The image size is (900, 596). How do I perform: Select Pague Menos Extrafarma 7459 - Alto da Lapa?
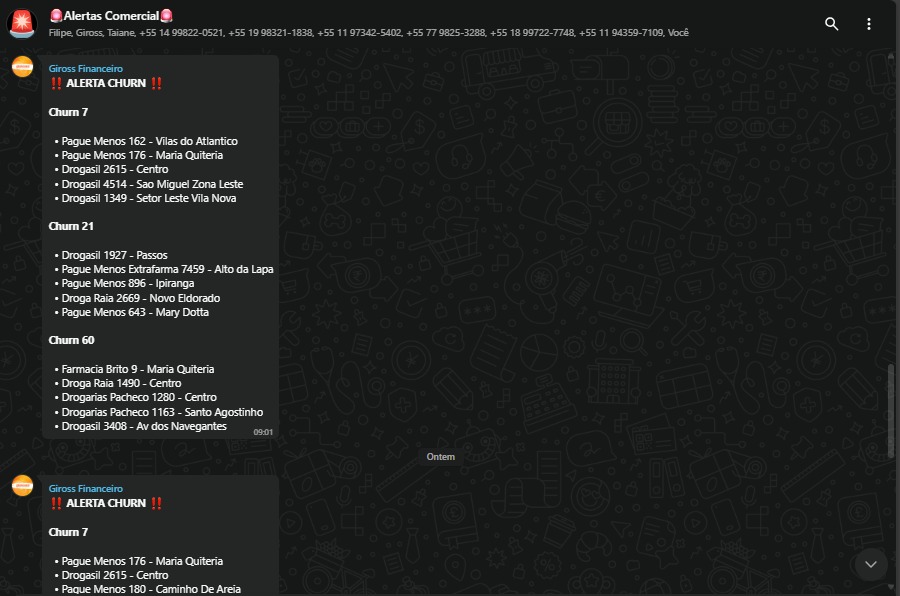[168, 269]
